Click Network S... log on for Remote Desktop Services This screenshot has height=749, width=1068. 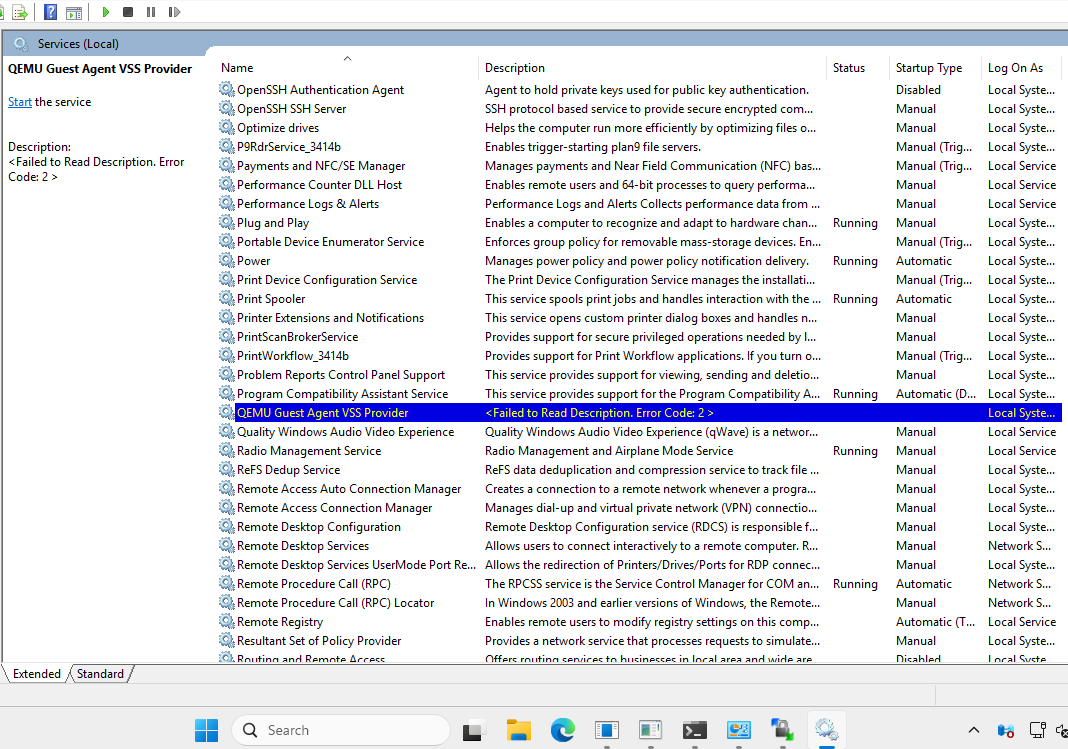pyautogui.click(x=1019, y=545)
